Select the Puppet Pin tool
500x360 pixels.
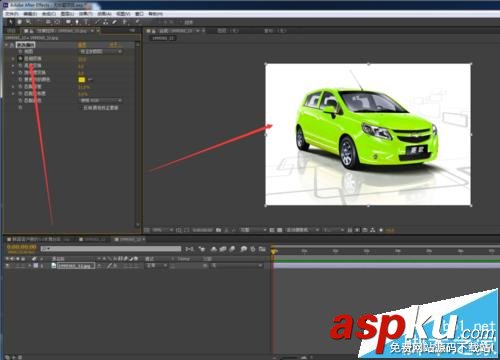pyautogui.click(x=137, y=22)
